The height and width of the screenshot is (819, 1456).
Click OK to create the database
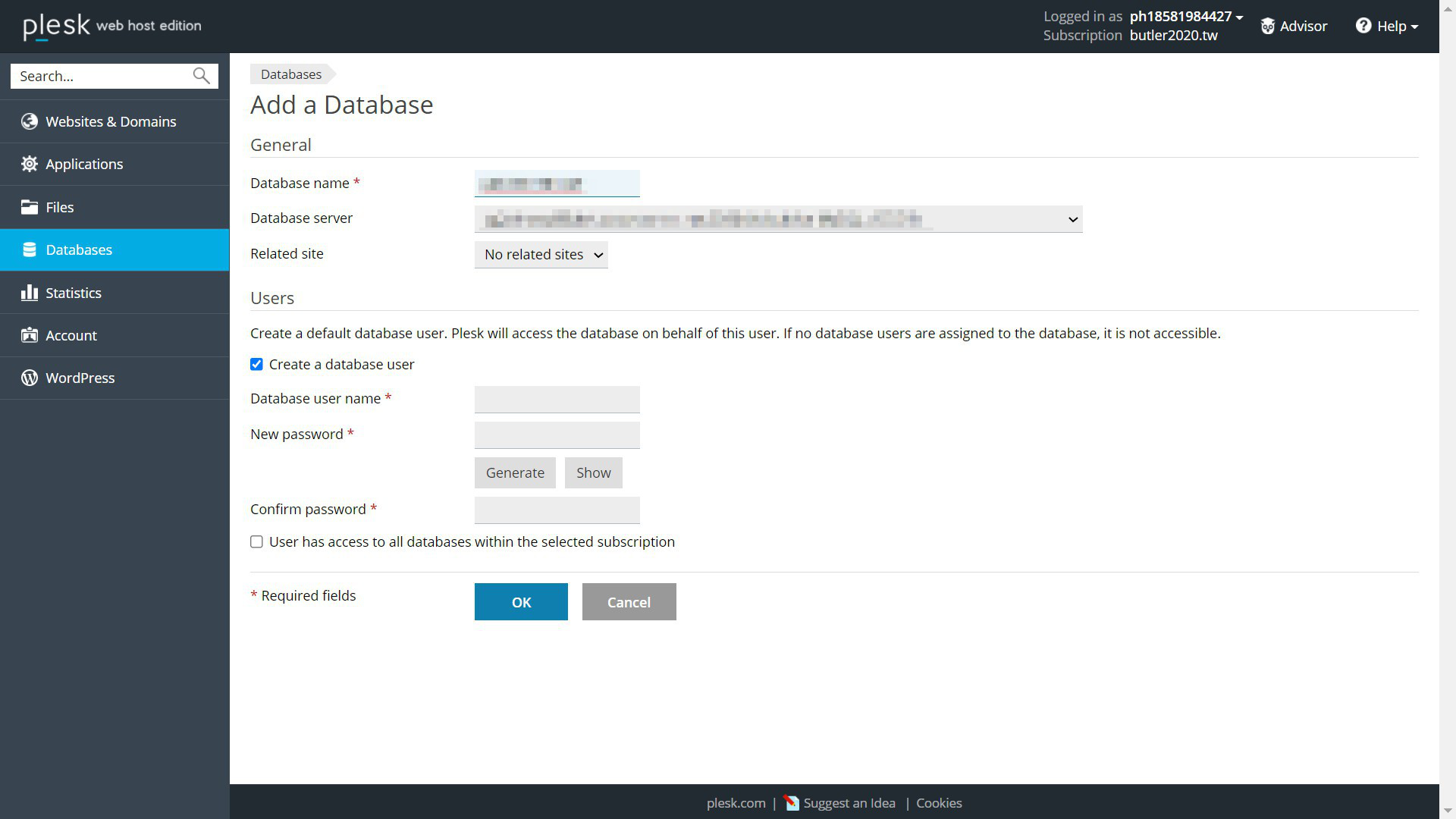pyautogui.click(x=521, y=601)
